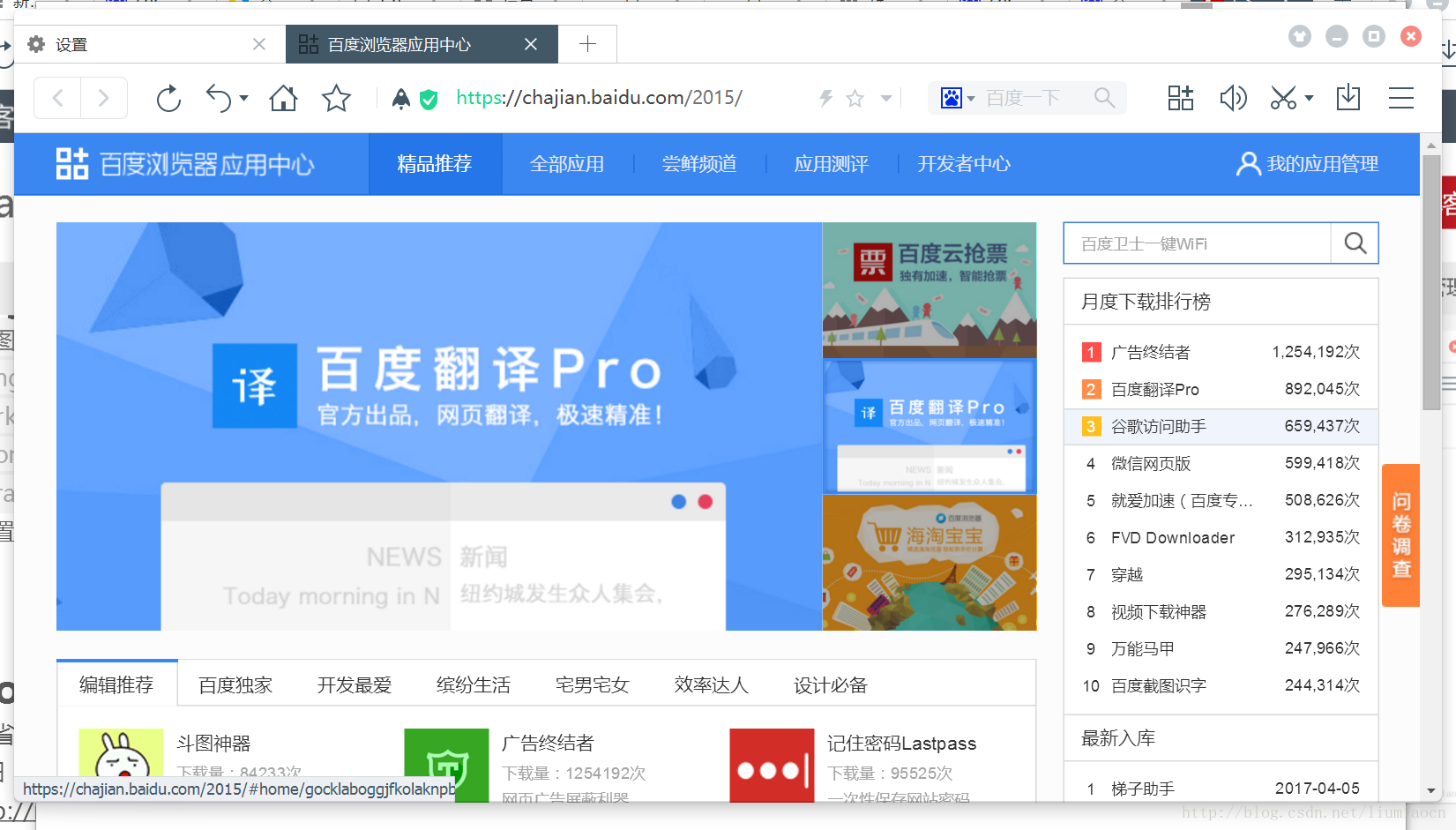Click the speaker volume icon in toolbar
This screenshot has height=830, width=1456.
coord(1233,98)
